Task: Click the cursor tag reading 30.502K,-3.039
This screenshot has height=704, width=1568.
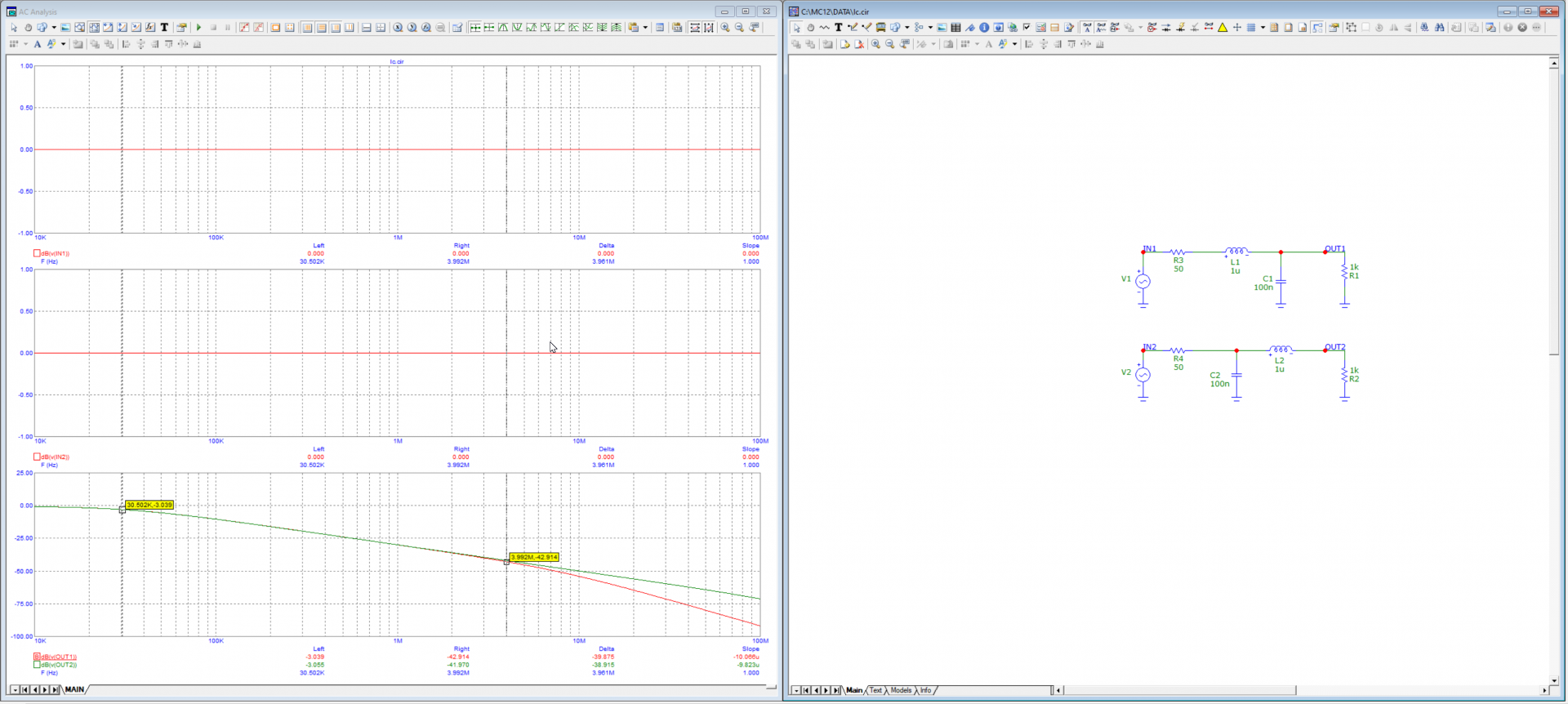Action: tap(149, 505)
